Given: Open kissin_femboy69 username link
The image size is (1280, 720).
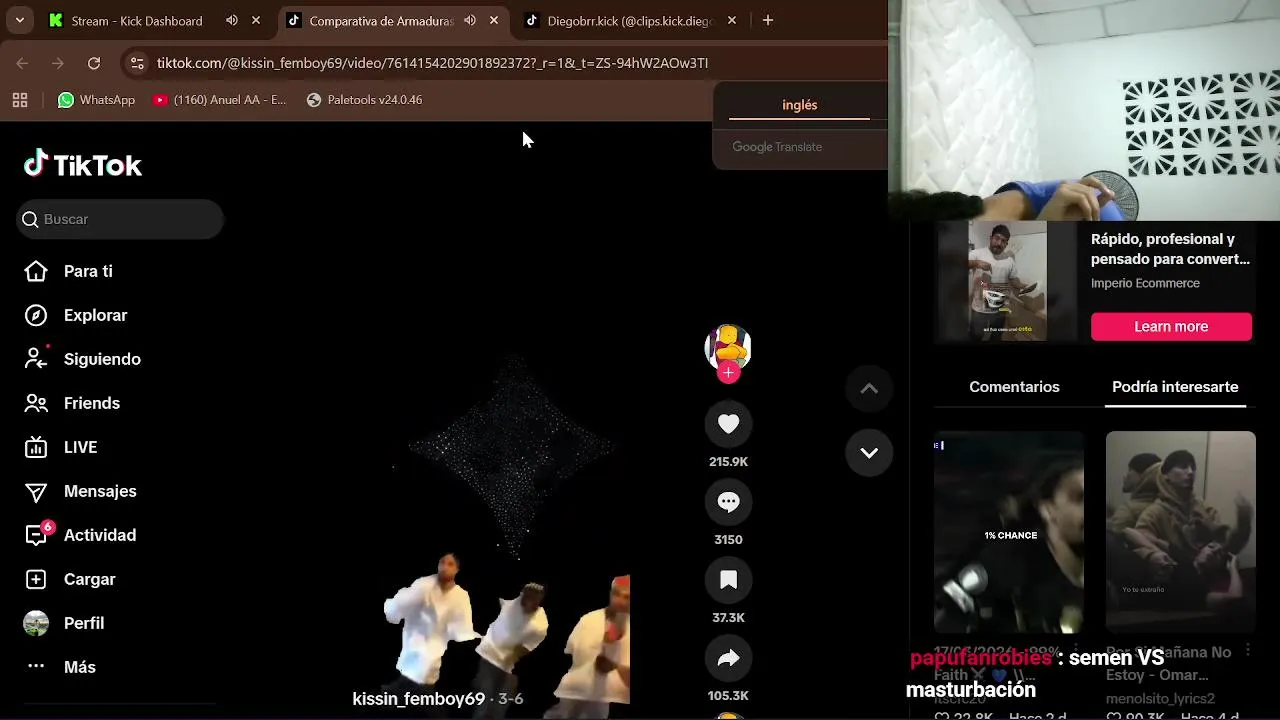Looking at the screenshot, I should [x=418, y=699].
